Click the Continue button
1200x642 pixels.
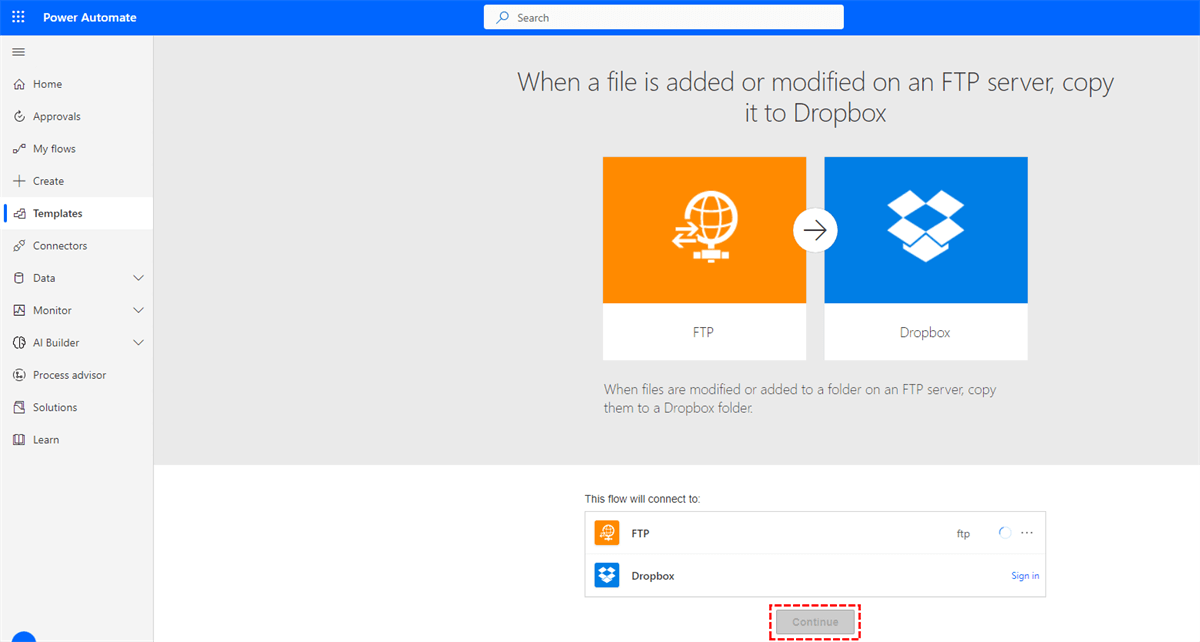click(x=815, y=622)
